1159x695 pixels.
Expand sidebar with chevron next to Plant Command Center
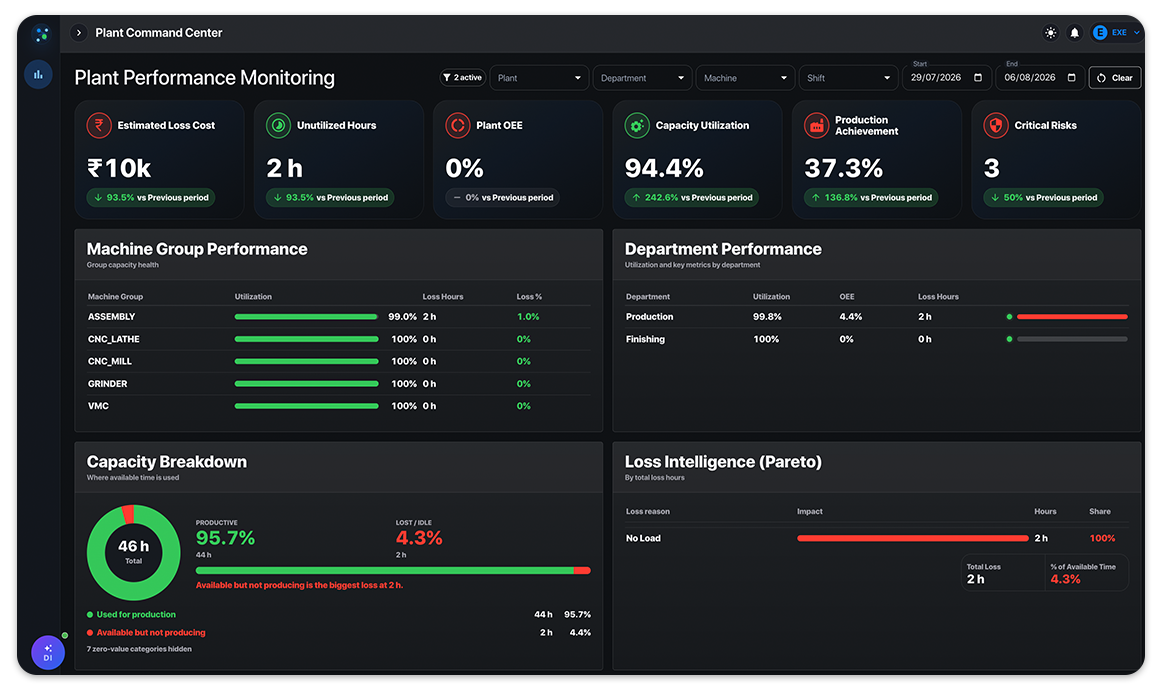coord(78,33)
